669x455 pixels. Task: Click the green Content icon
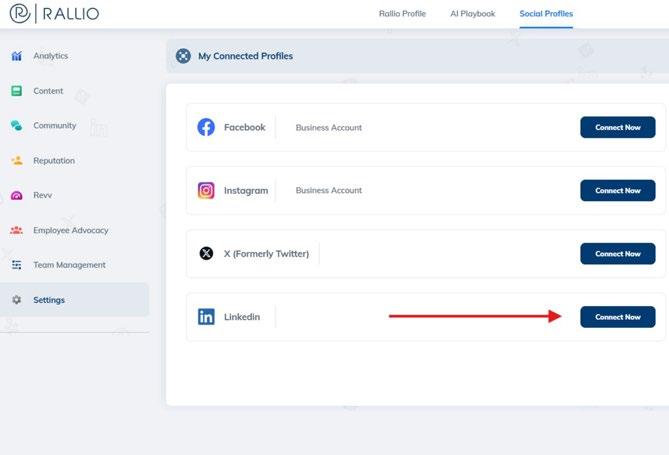coord(17,91)
